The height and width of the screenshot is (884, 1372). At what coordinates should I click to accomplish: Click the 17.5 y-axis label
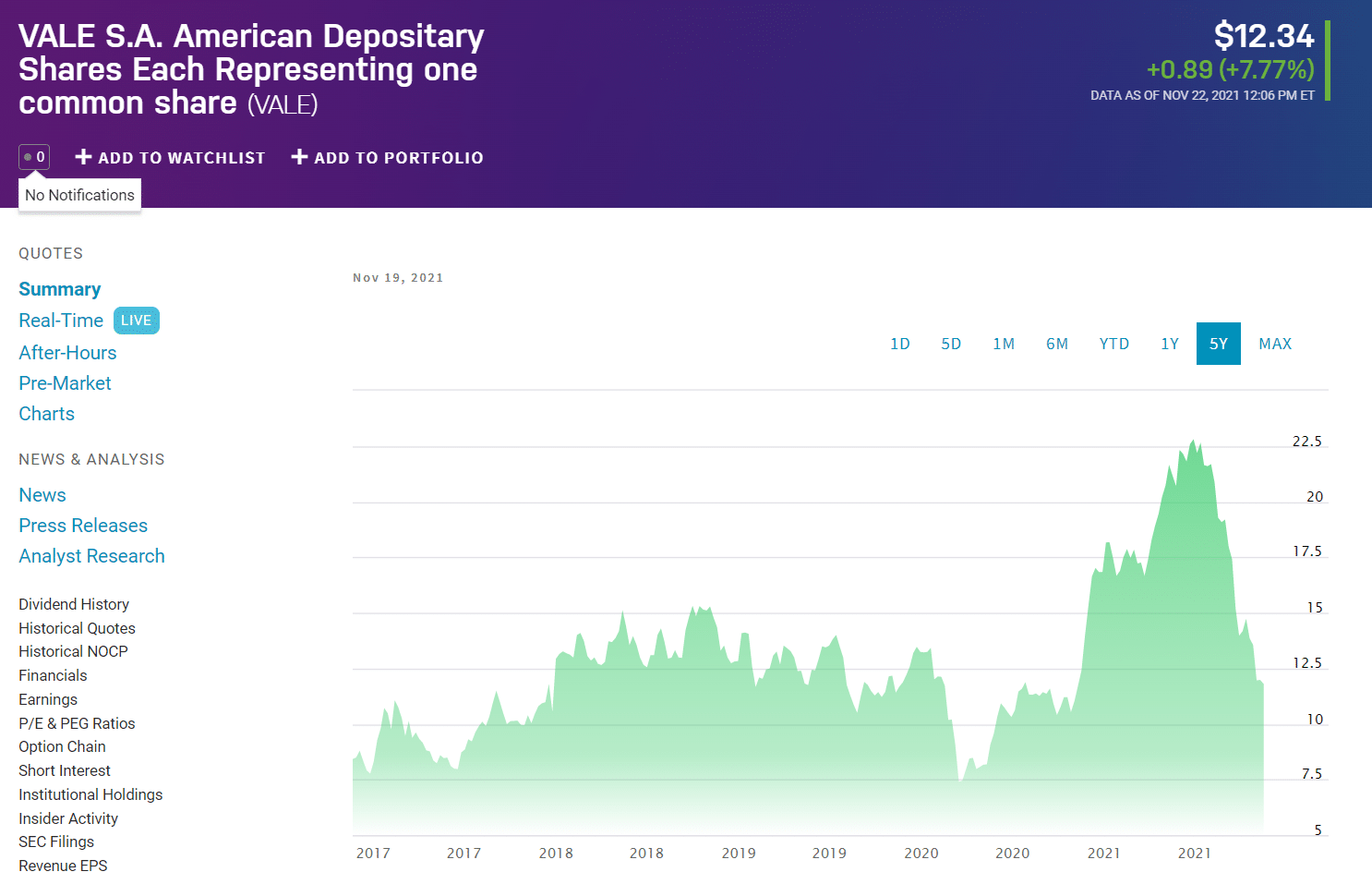[1307, 551]
